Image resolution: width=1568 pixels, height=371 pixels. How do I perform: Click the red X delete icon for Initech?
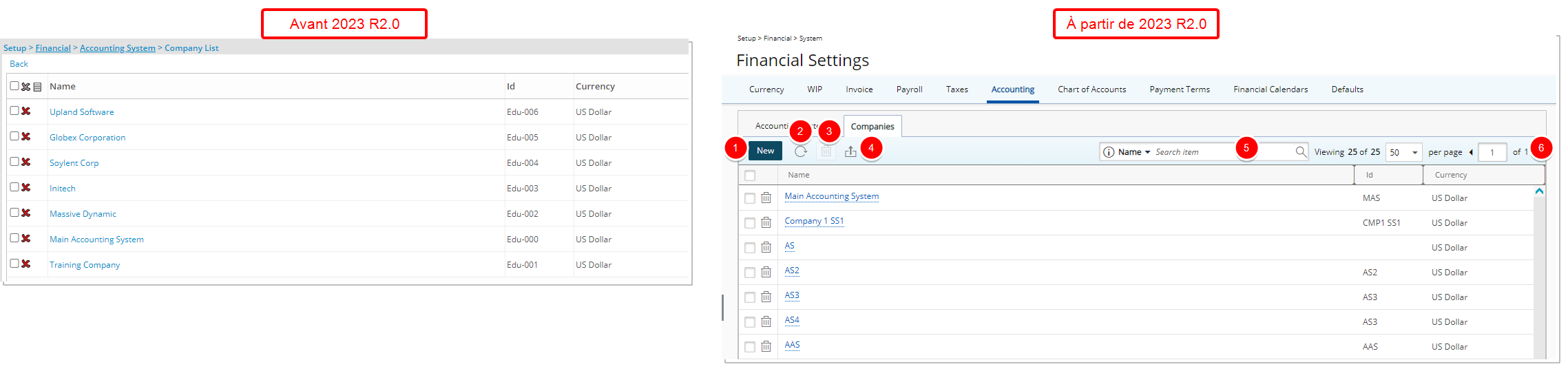(x=26, y=187)
